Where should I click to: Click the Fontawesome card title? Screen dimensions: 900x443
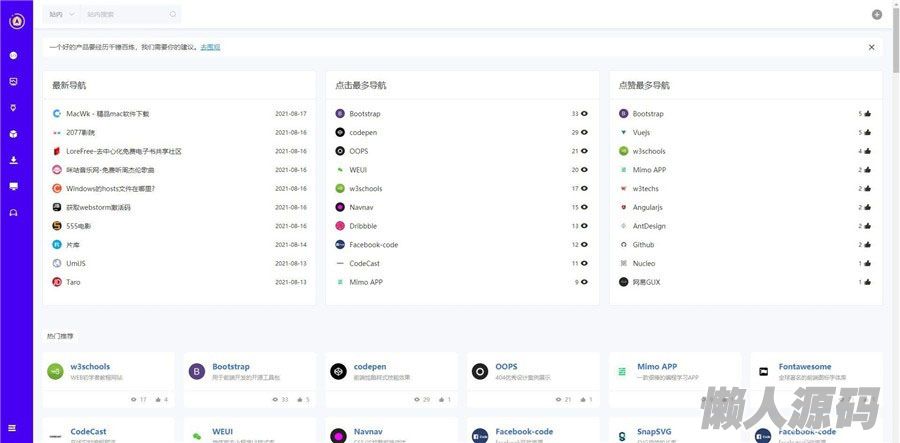[x=805, y=367]
